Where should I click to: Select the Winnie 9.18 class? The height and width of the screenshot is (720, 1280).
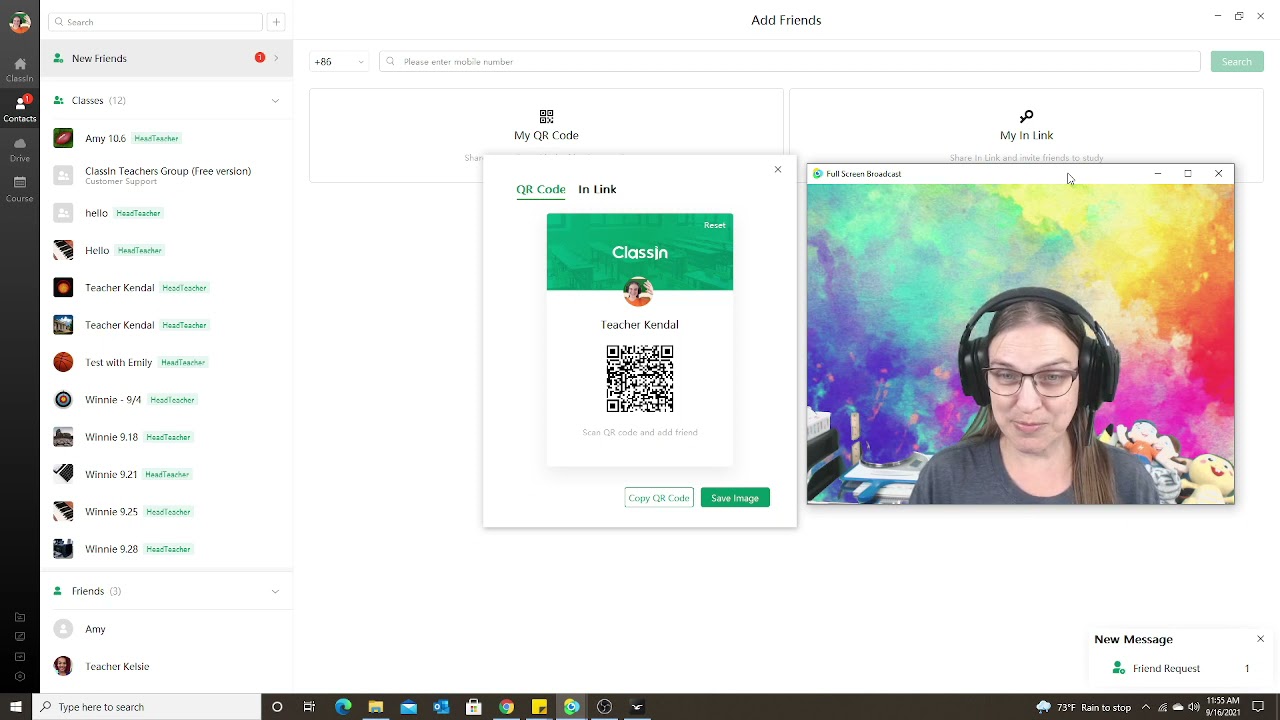pos(167,437)
